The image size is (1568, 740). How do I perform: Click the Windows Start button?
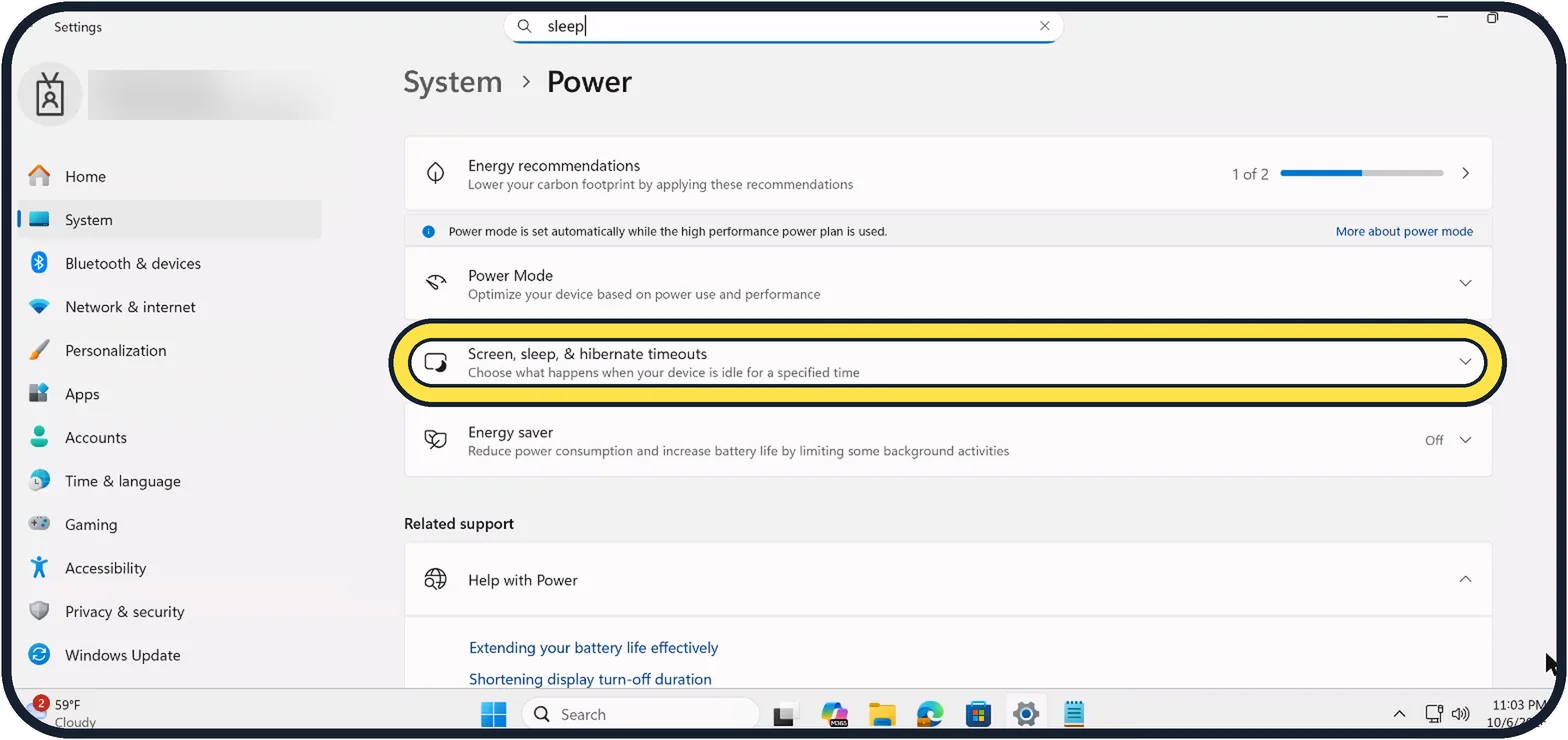click(x=493, y=714)
